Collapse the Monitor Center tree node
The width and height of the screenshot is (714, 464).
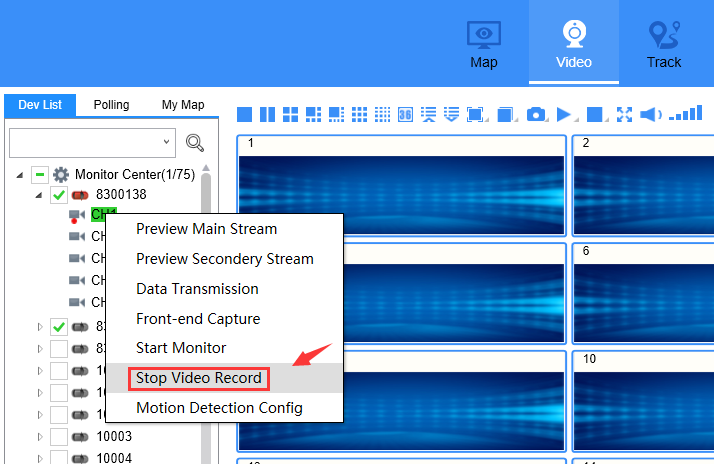[x=20, y=175]
